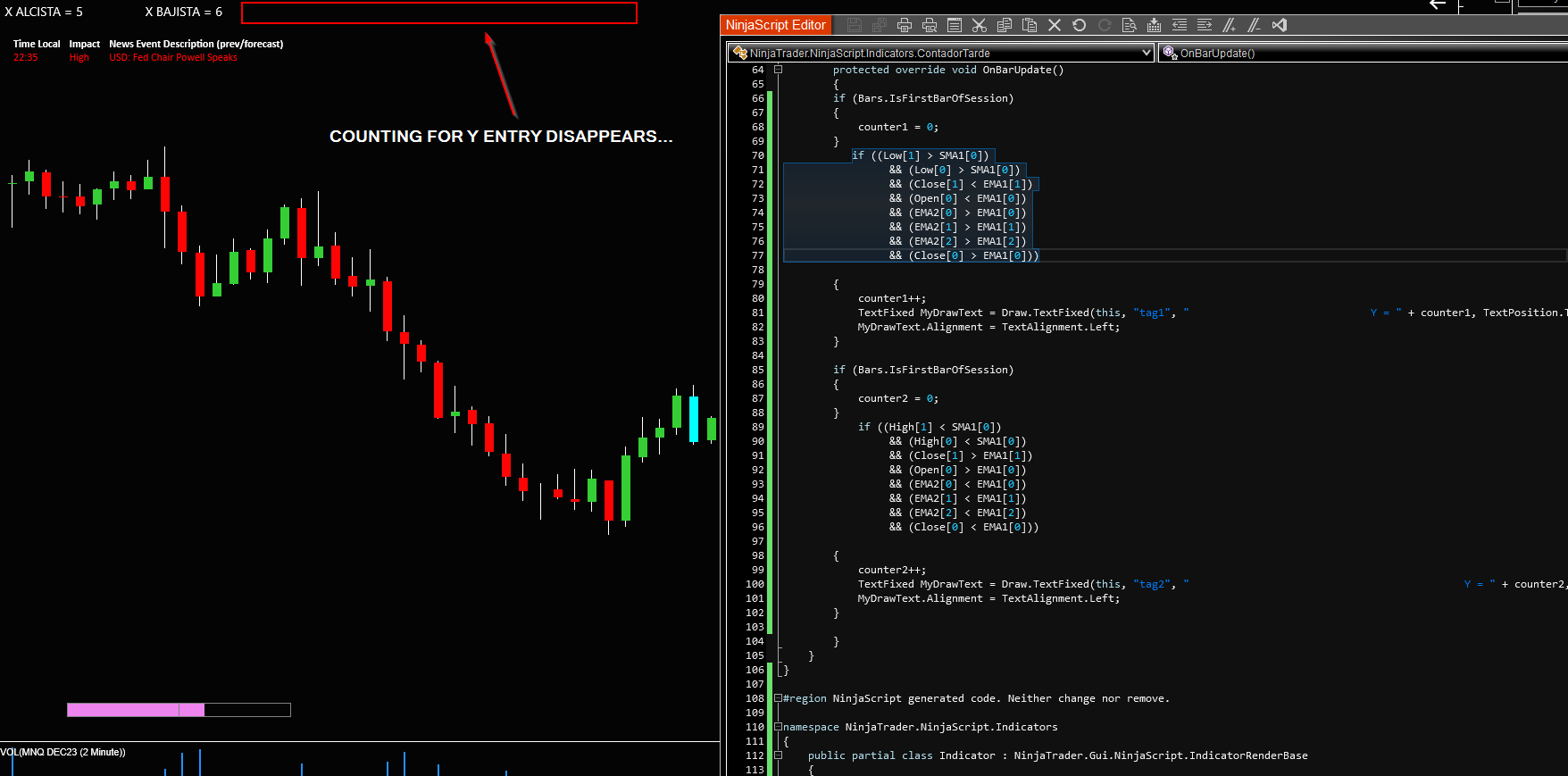
Task: Click the class icon beside ContadorTarde
Action: (x=739, y=53)
